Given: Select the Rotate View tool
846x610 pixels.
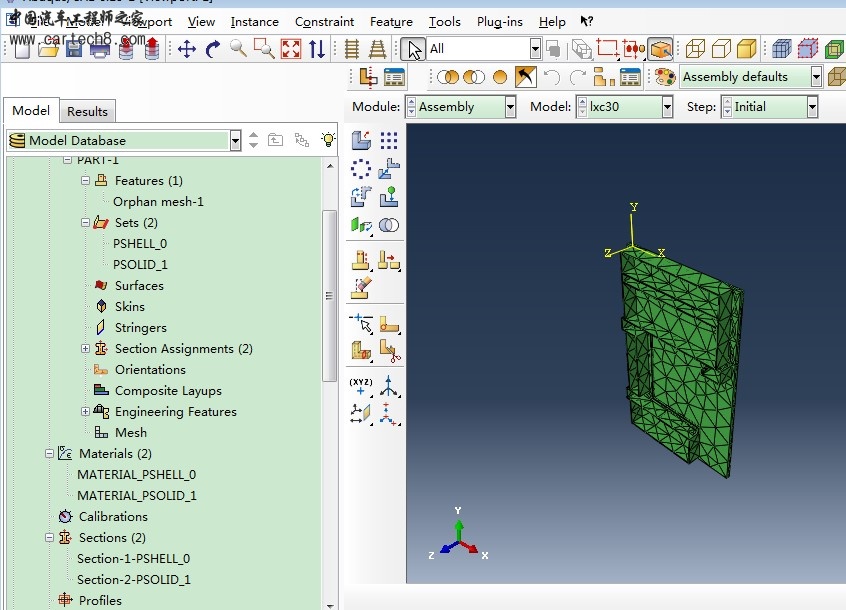Looking at the screenshot, I should pyautogui.click(x=212, y=49).
